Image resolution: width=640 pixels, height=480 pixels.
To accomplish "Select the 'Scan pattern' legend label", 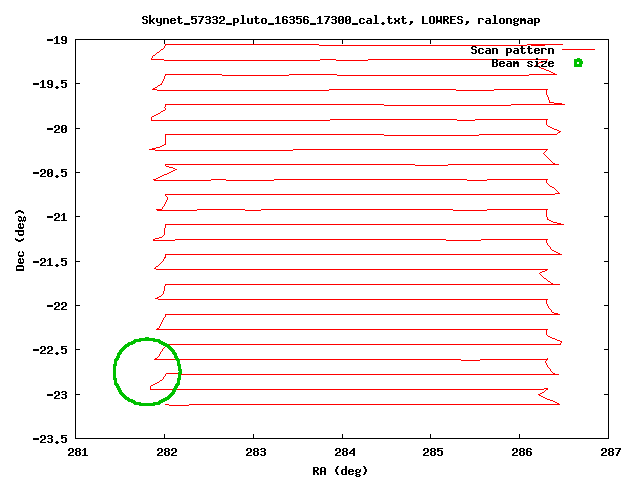I will tap(512, 50).
